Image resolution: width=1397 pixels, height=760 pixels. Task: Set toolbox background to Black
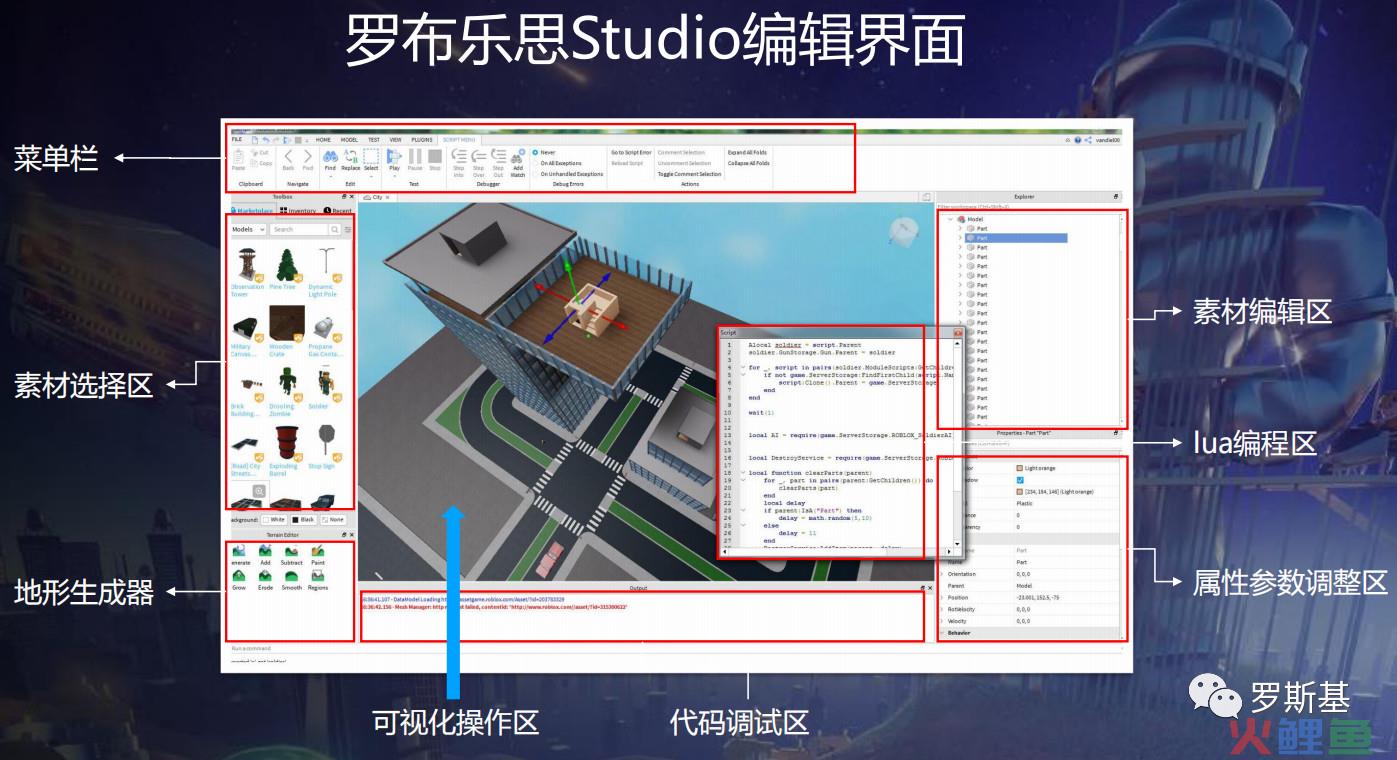tap(304, 519)
